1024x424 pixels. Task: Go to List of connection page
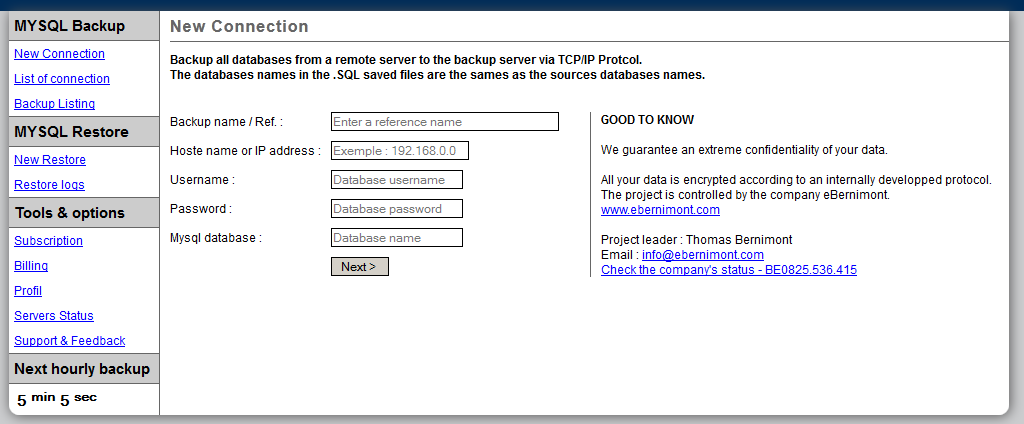(62, 79)
